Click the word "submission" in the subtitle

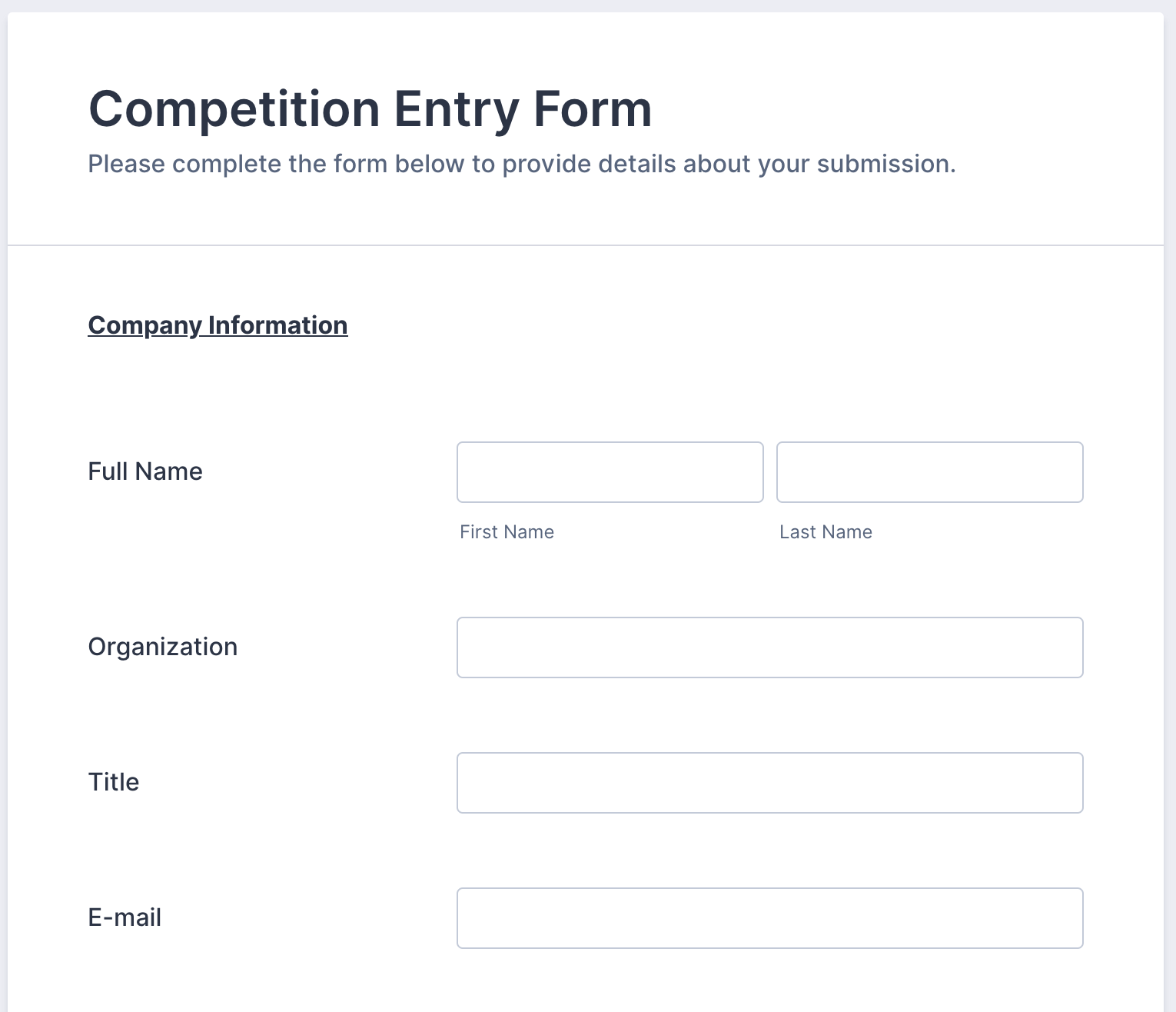pos(884,164)
